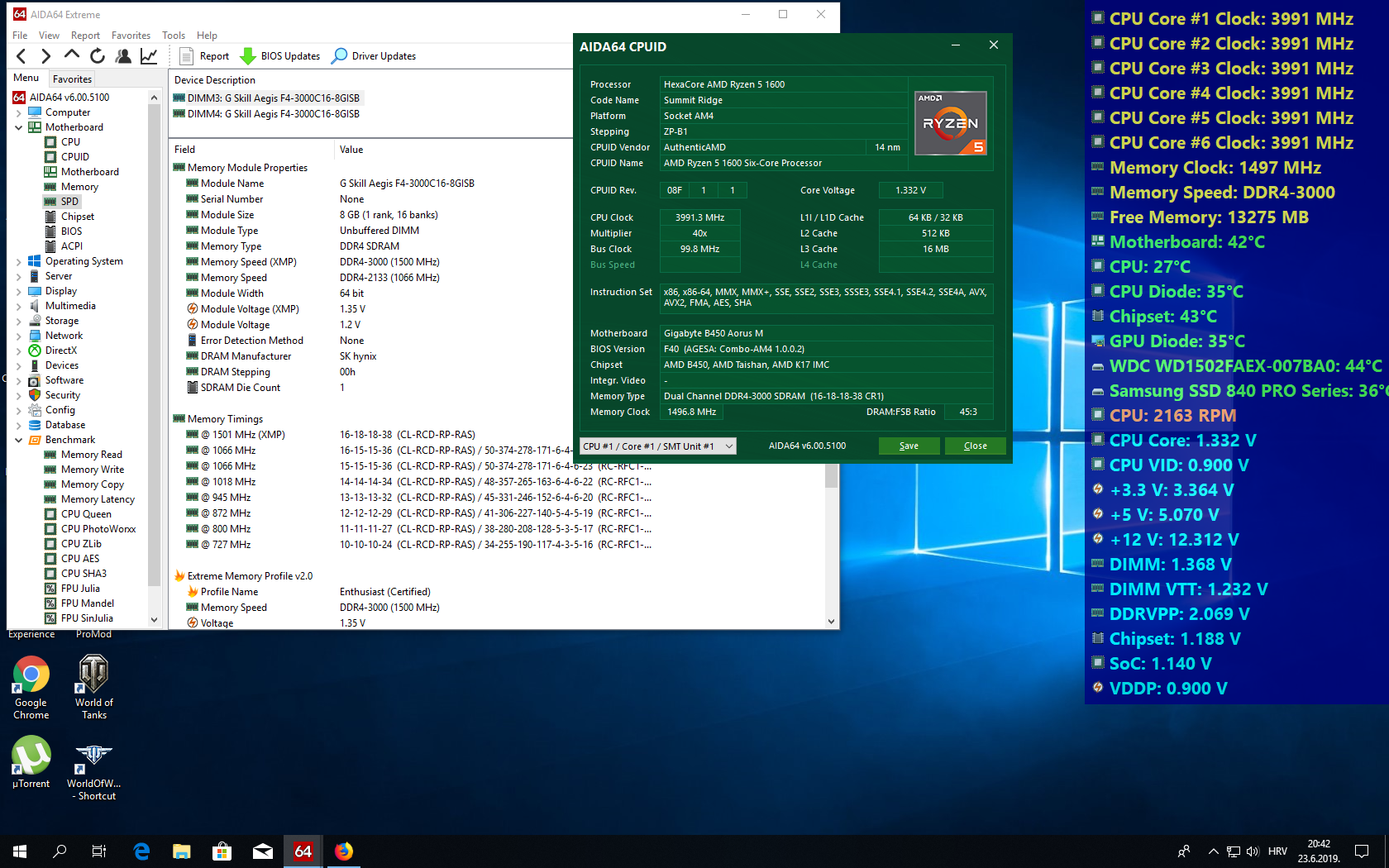Select Chipset item in the tree
Viewport: 1389px width, 868px height.
click(77, 217)
